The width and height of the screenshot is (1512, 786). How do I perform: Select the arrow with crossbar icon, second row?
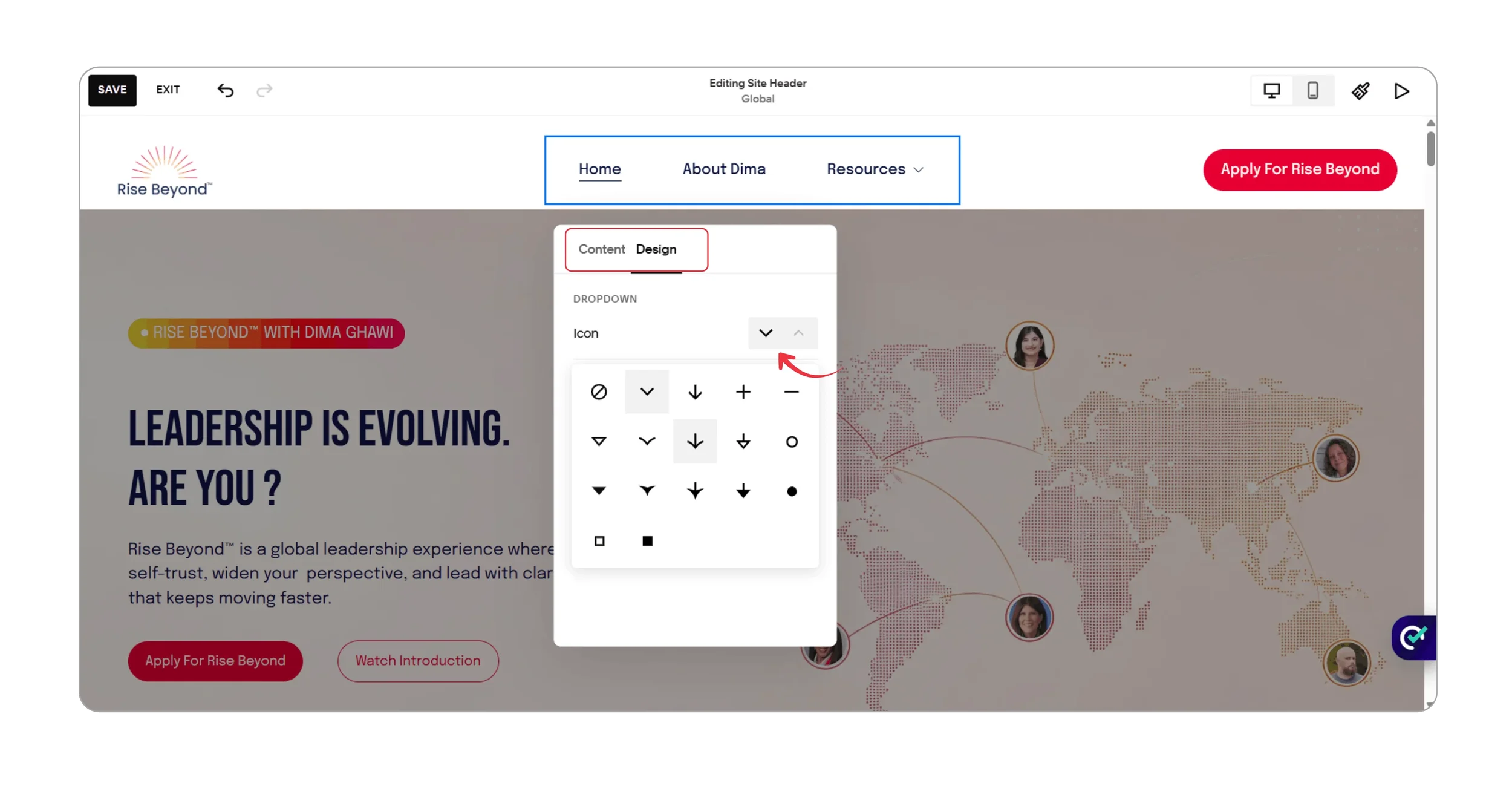(743, 441)
